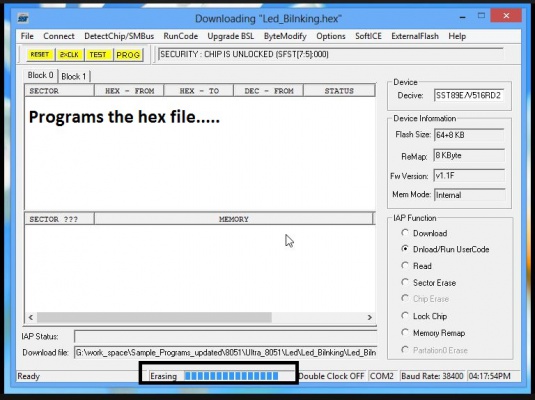Select the Dnload/Run UserCode radio option
Viewport: 535px width, 400px height.
point(405,249)
